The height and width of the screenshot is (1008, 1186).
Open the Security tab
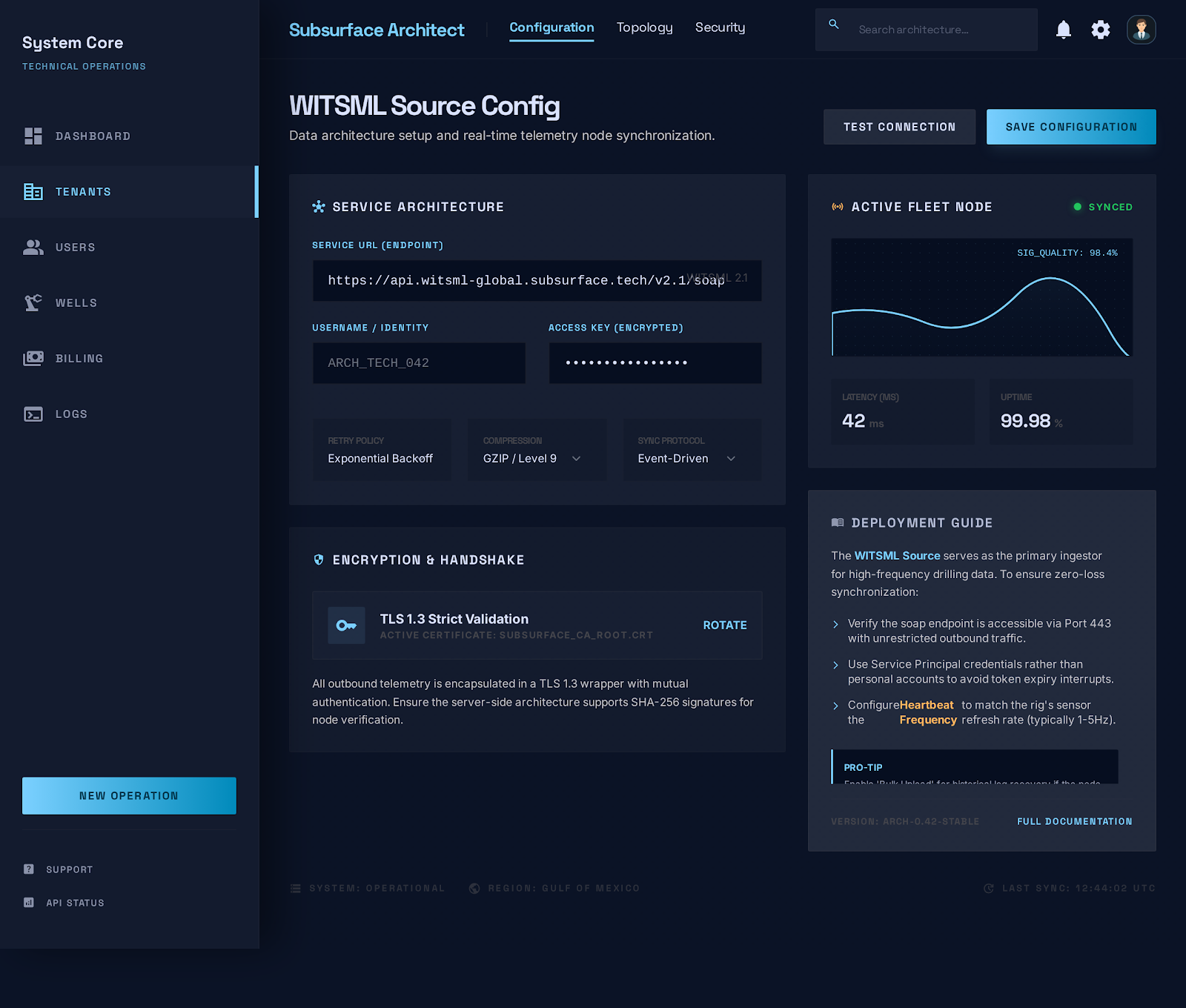coord(719,27)
